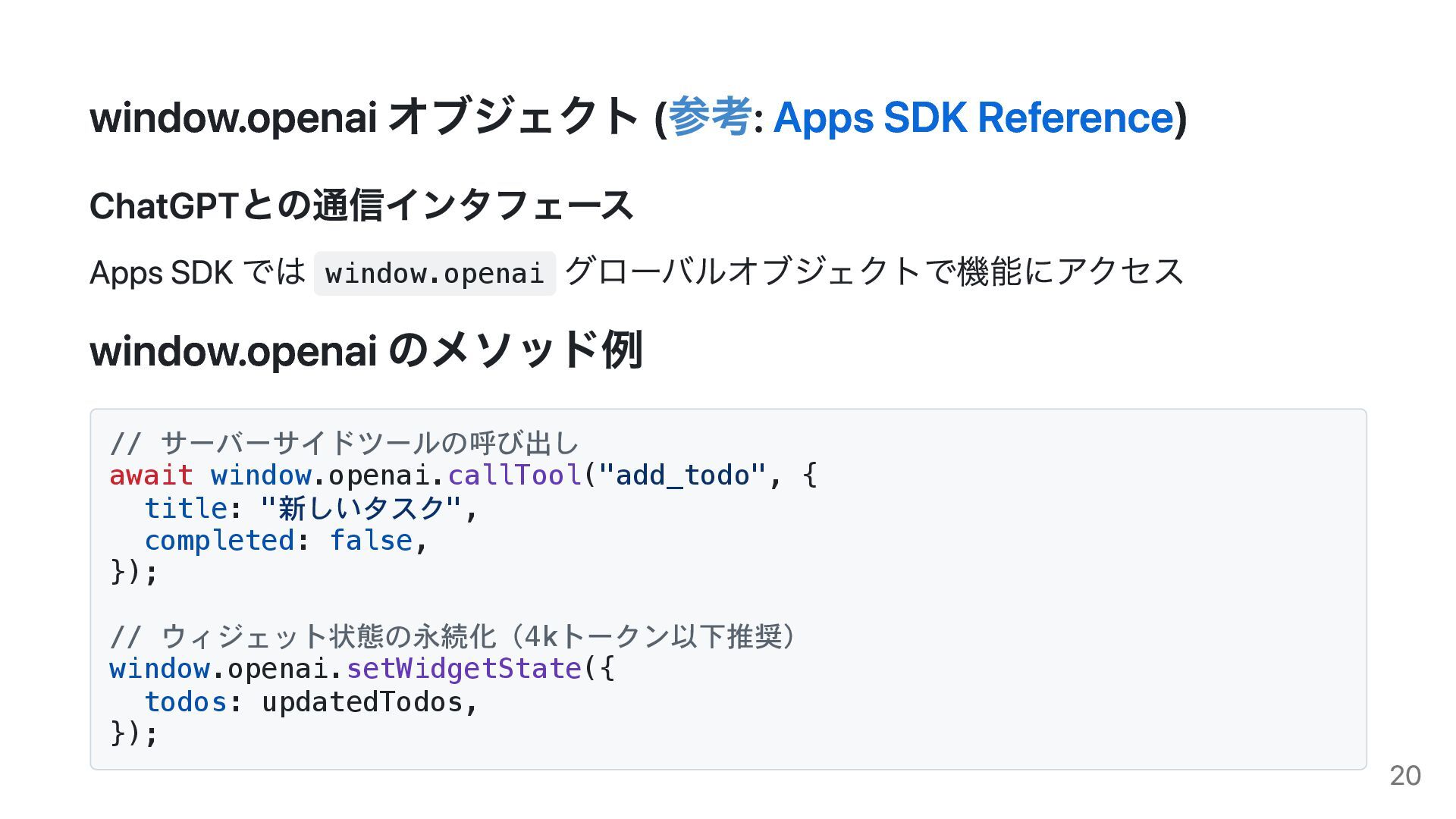
Task: Click the window.openai inline code badge
Action: click(435, 273)
